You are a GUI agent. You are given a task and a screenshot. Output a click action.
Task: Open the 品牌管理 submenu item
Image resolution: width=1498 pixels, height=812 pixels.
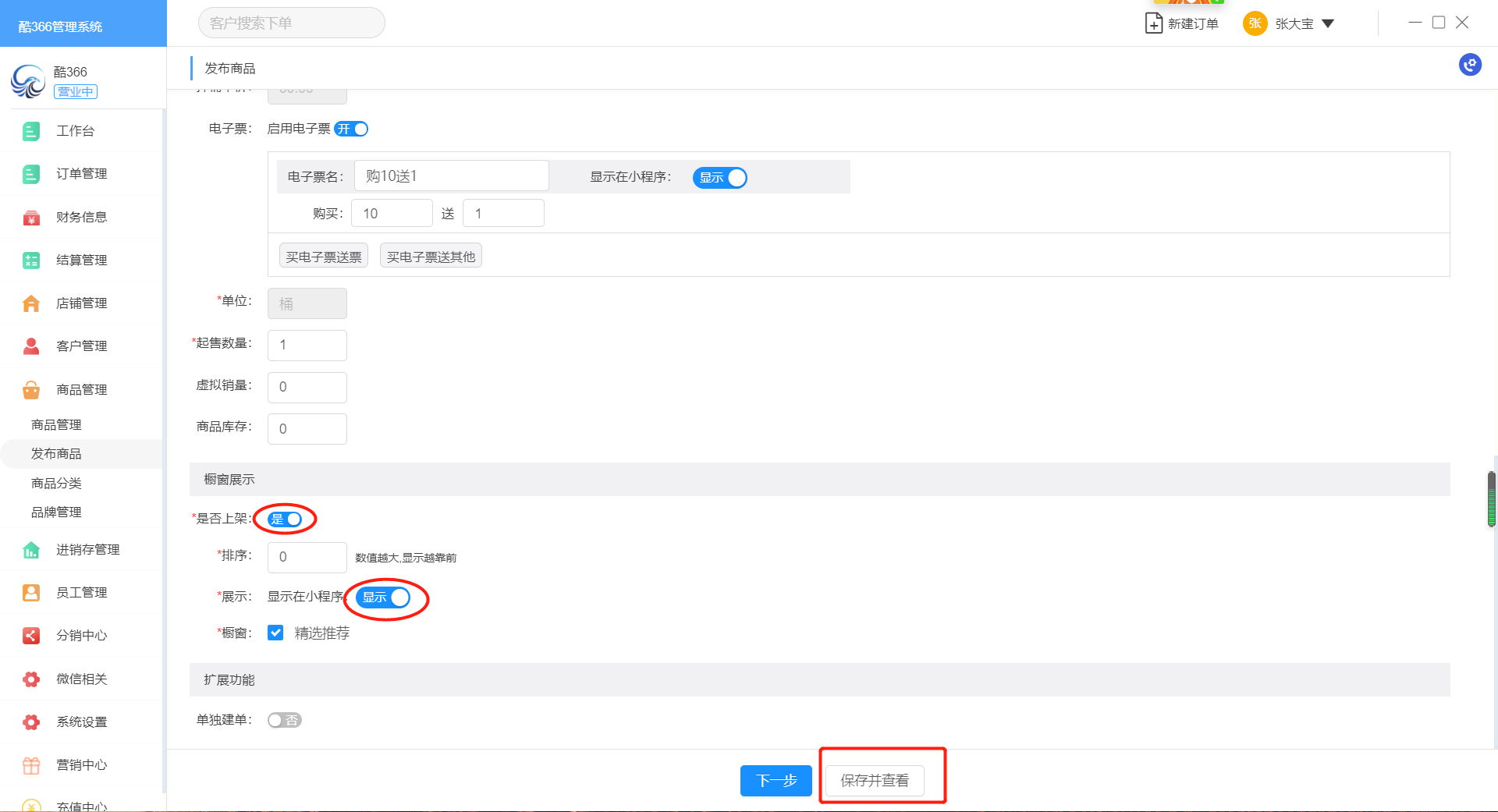[56, 512]
